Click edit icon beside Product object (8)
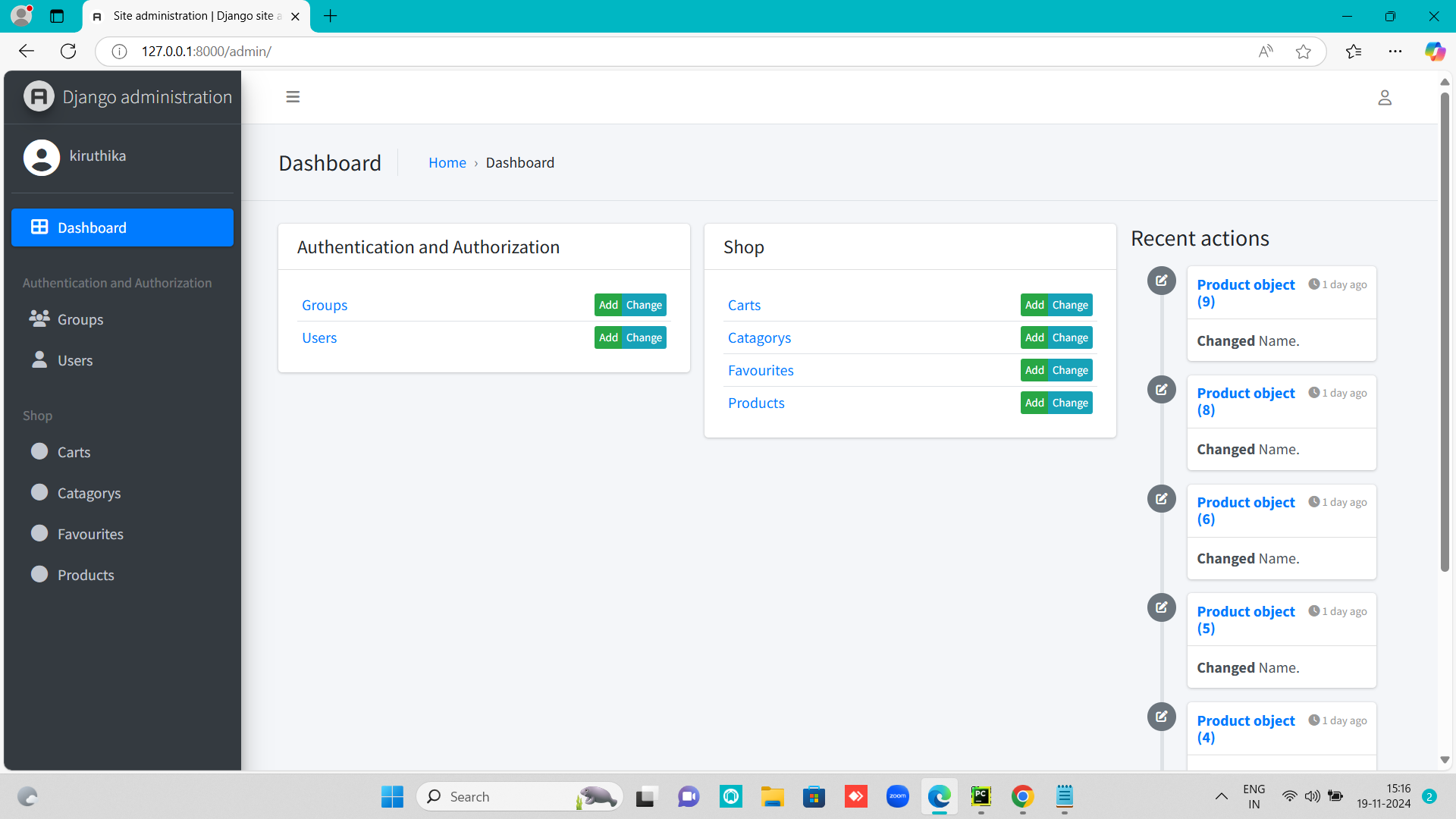This screenshot has height=819, width=1456. pyautogui.click(x=1161, y=390)
